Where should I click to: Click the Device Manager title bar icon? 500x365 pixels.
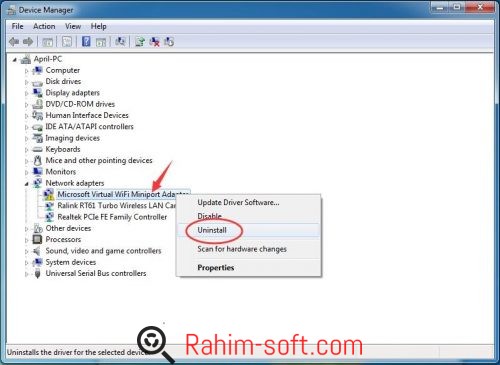[x=12, y=10]
